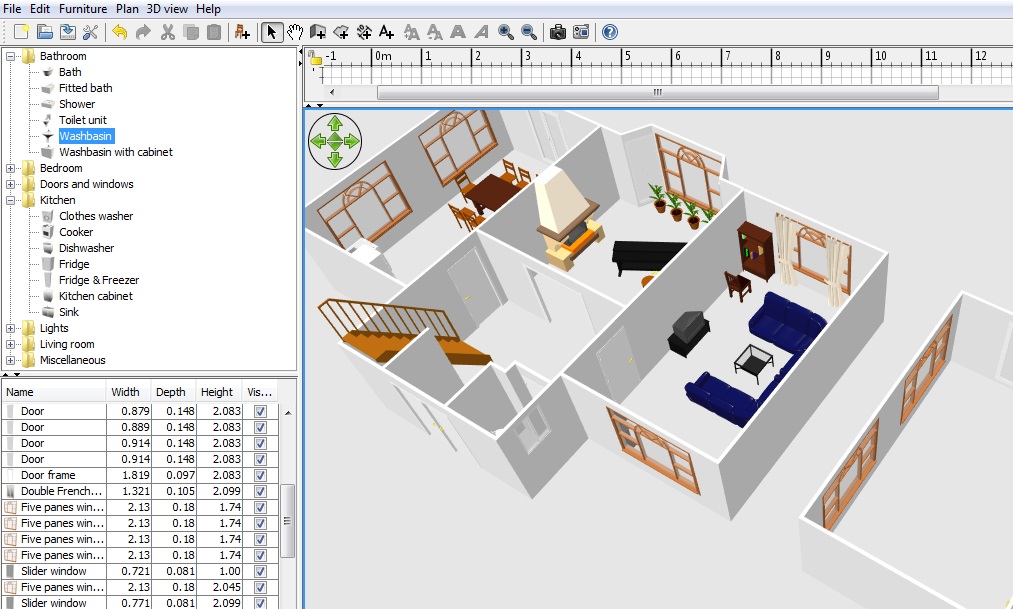
Task: Open the Preferences tools icon
Action: coord(90,32)
